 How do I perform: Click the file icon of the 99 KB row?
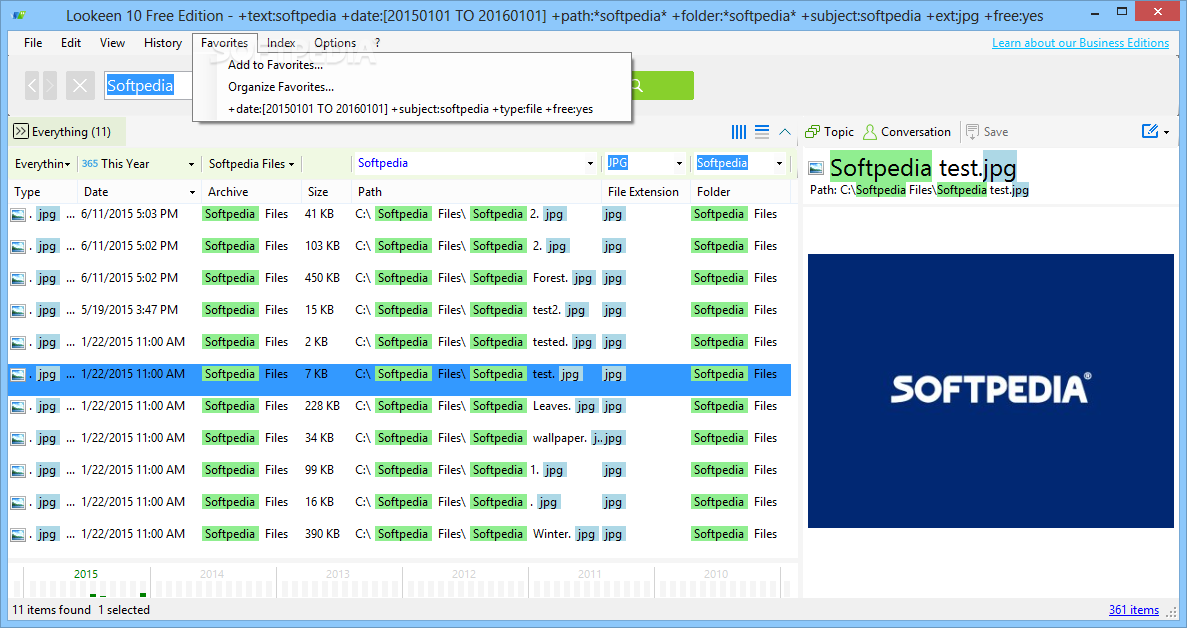click(x=18, y=471)
